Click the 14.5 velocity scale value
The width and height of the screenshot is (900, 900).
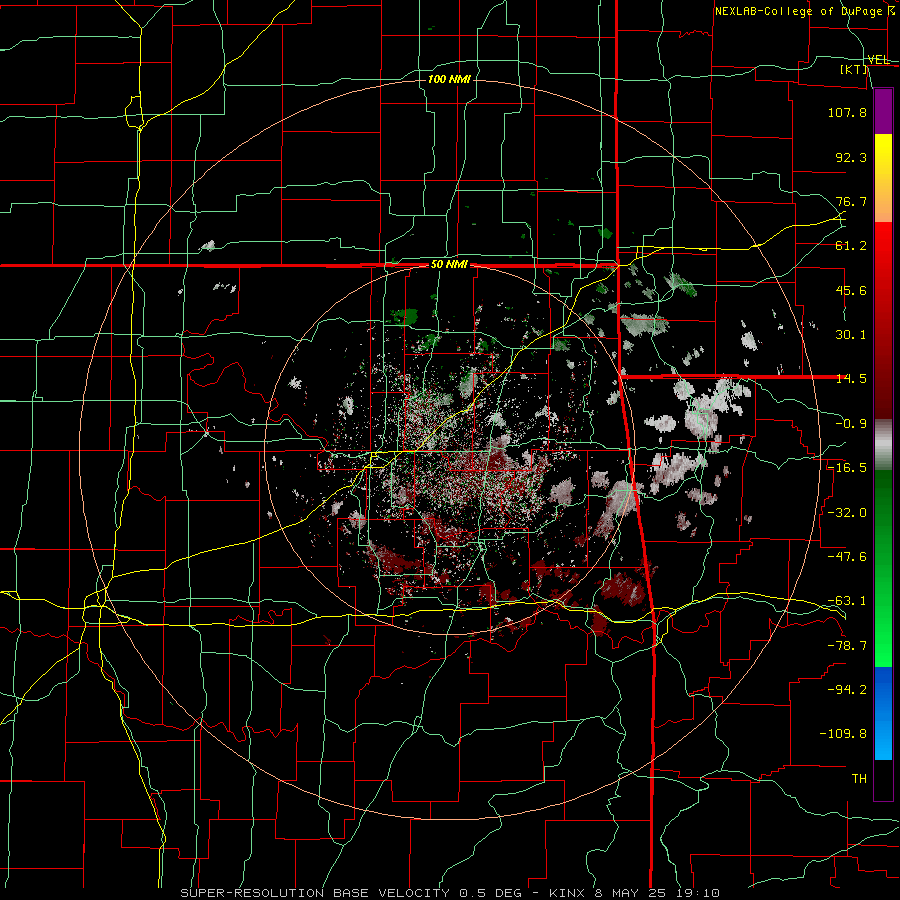click(851, 379)
